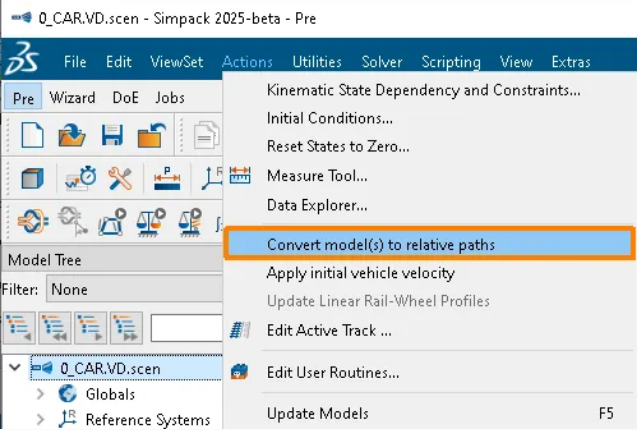Click the reference frame axes toolbar icon
637x430 pixels.
212,178
